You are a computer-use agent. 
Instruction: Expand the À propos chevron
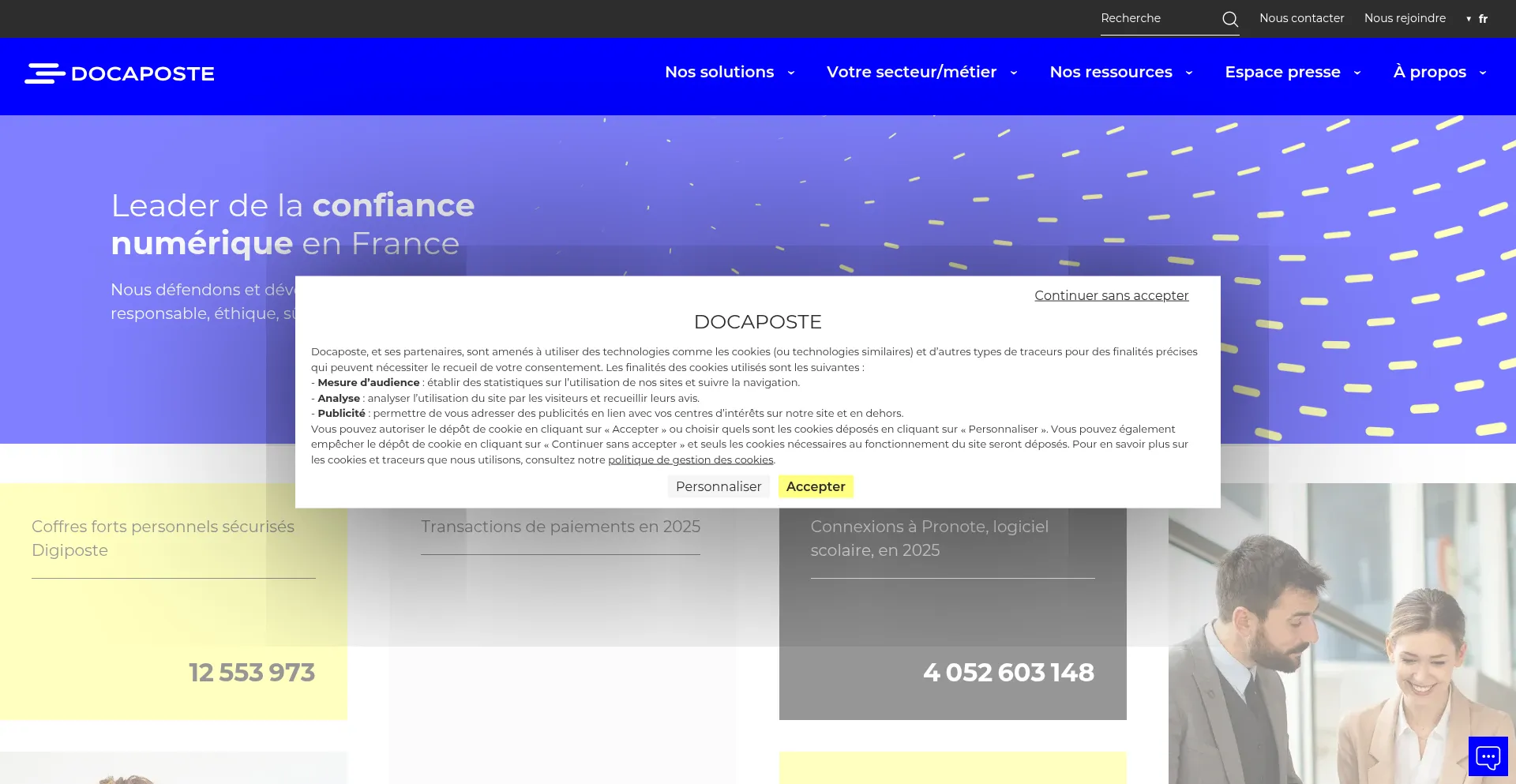[1482, 73]
